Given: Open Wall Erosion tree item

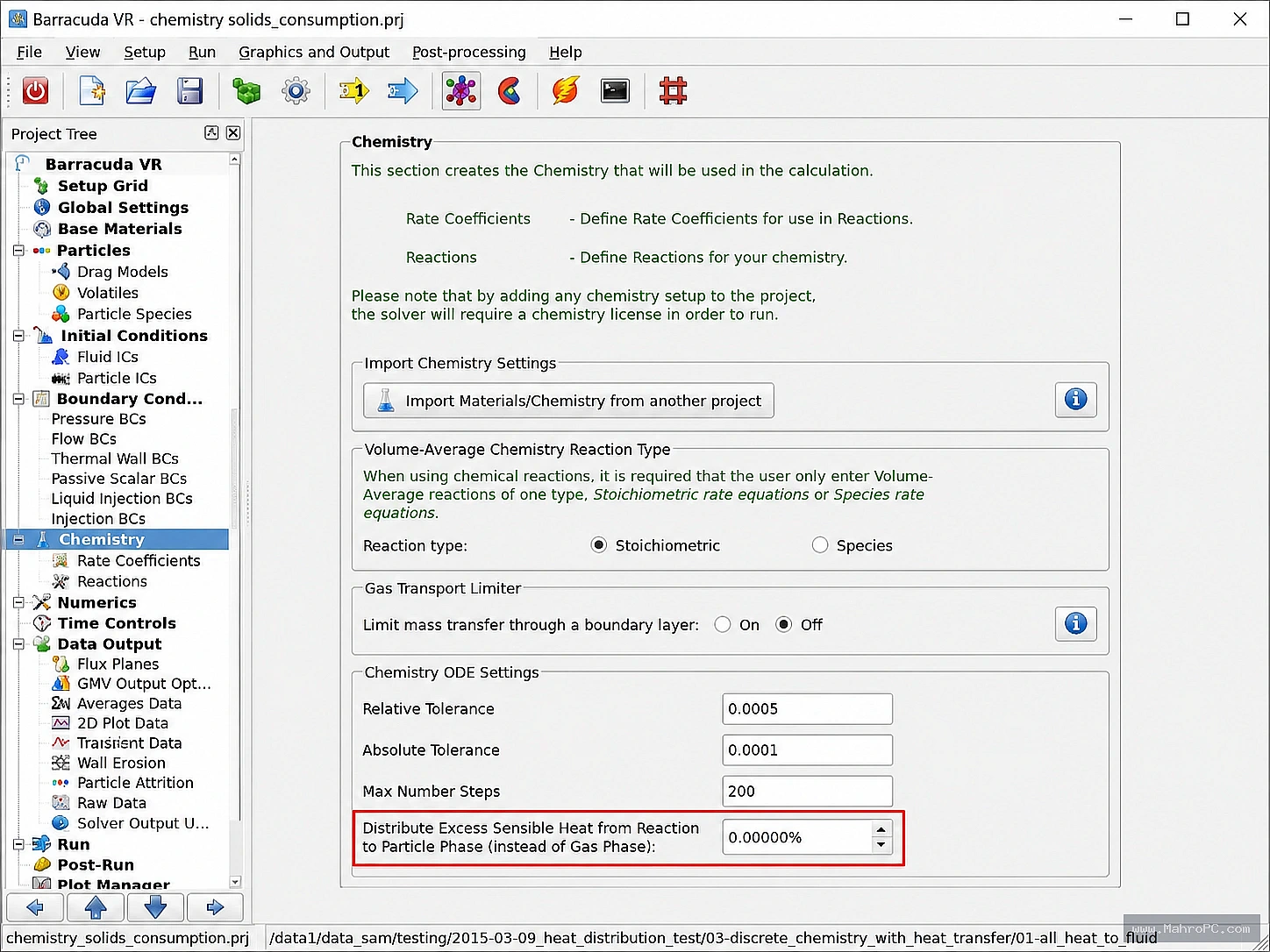Looking at the screenshot, I should tap(121, 764).
